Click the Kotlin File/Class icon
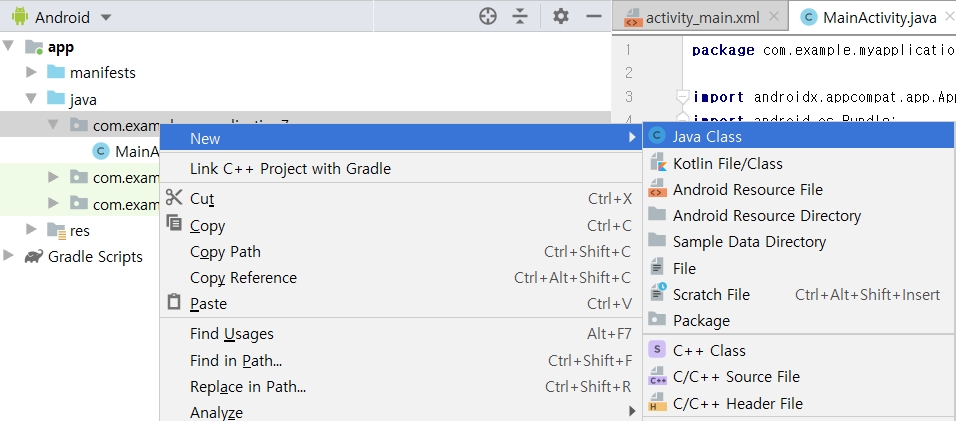This screenshot has height=421, width=956. 657,163
